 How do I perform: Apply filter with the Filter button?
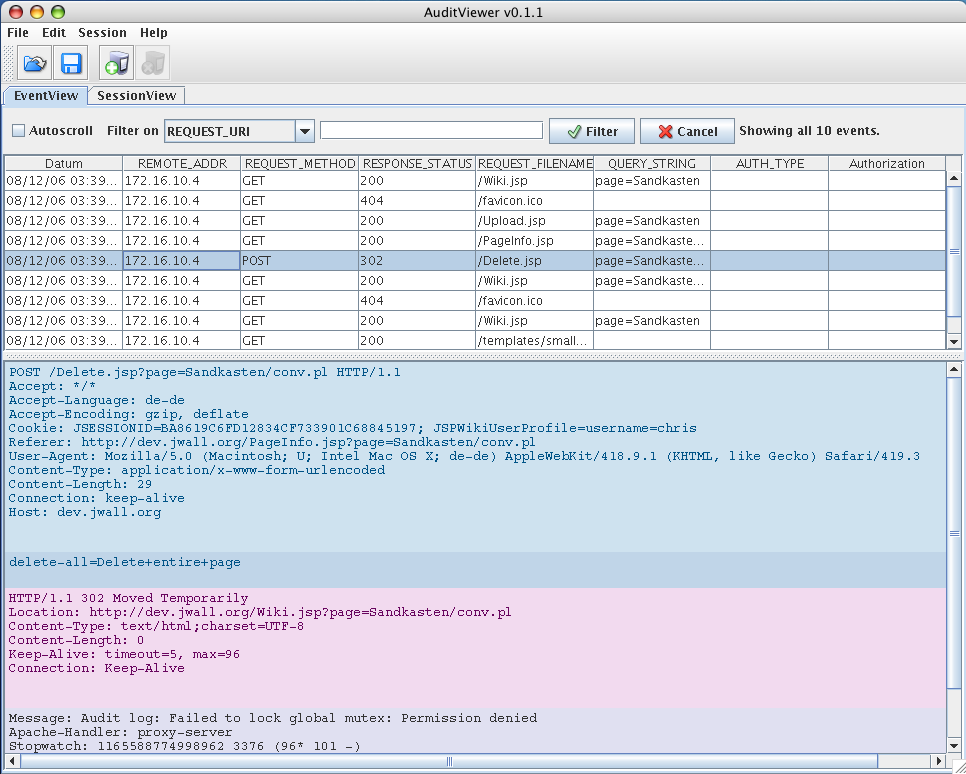coord(591,131)
